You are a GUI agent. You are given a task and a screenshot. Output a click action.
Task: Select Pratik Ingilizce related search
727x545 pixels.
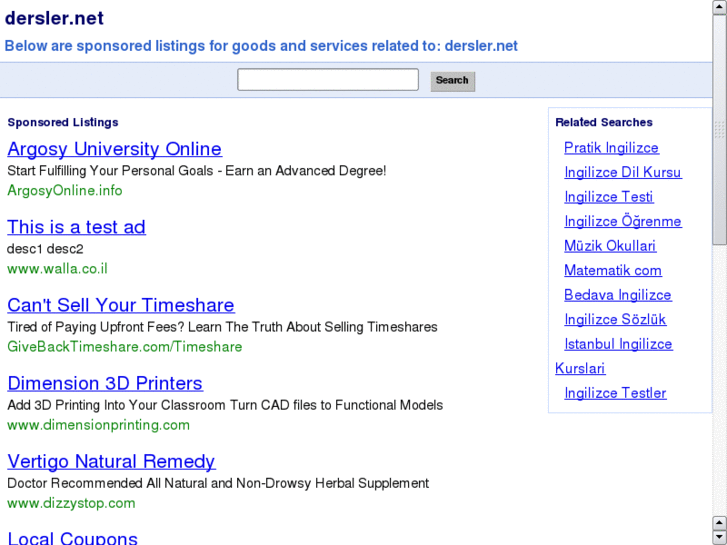612,148
